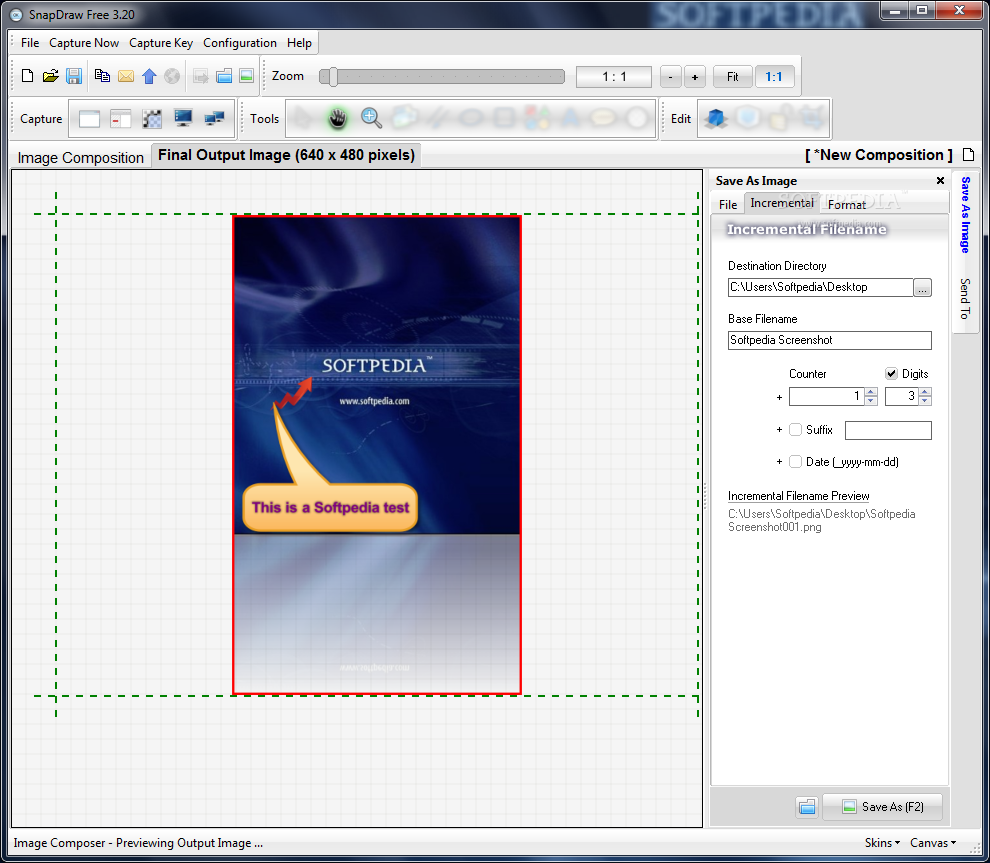Send image by email envelope icon
The width and height of the screenshot is (990, 863).
(126, 76)
